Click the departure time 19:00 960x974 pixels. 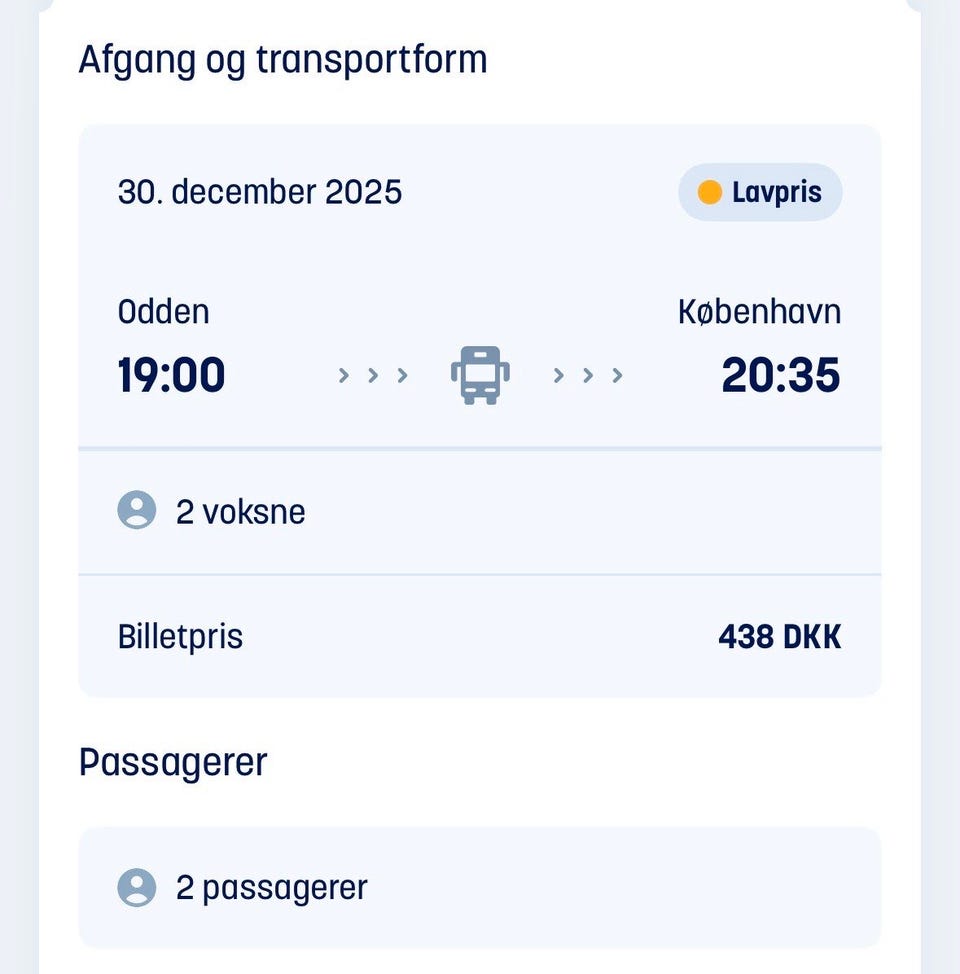click(x=172, y=376)
